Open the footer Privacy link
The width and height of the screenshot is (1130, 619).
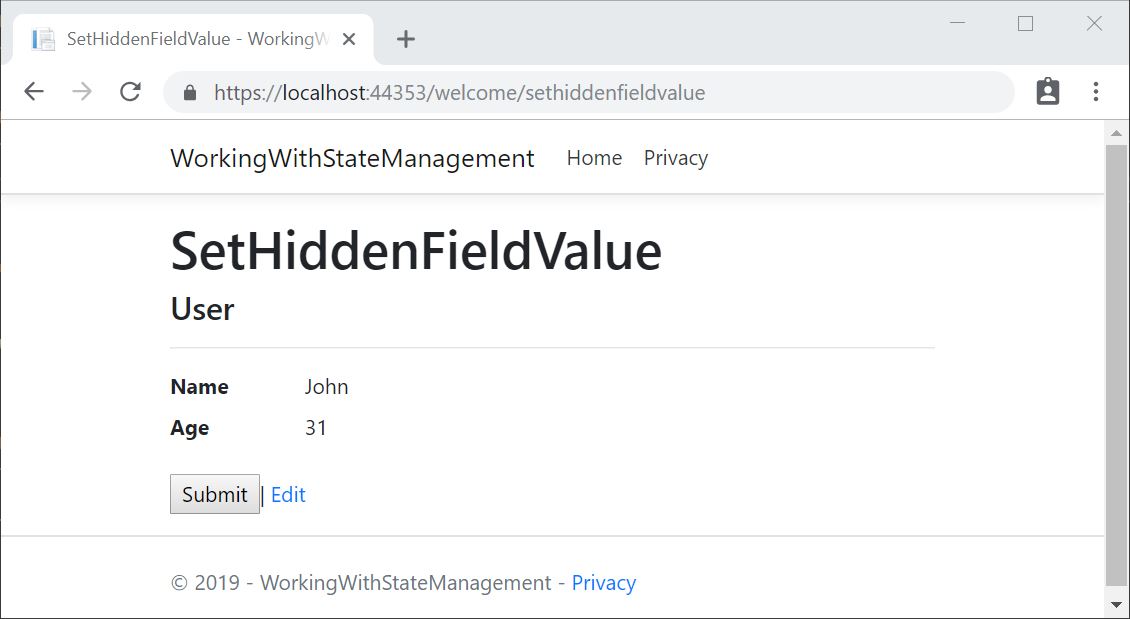coord(604,582)
